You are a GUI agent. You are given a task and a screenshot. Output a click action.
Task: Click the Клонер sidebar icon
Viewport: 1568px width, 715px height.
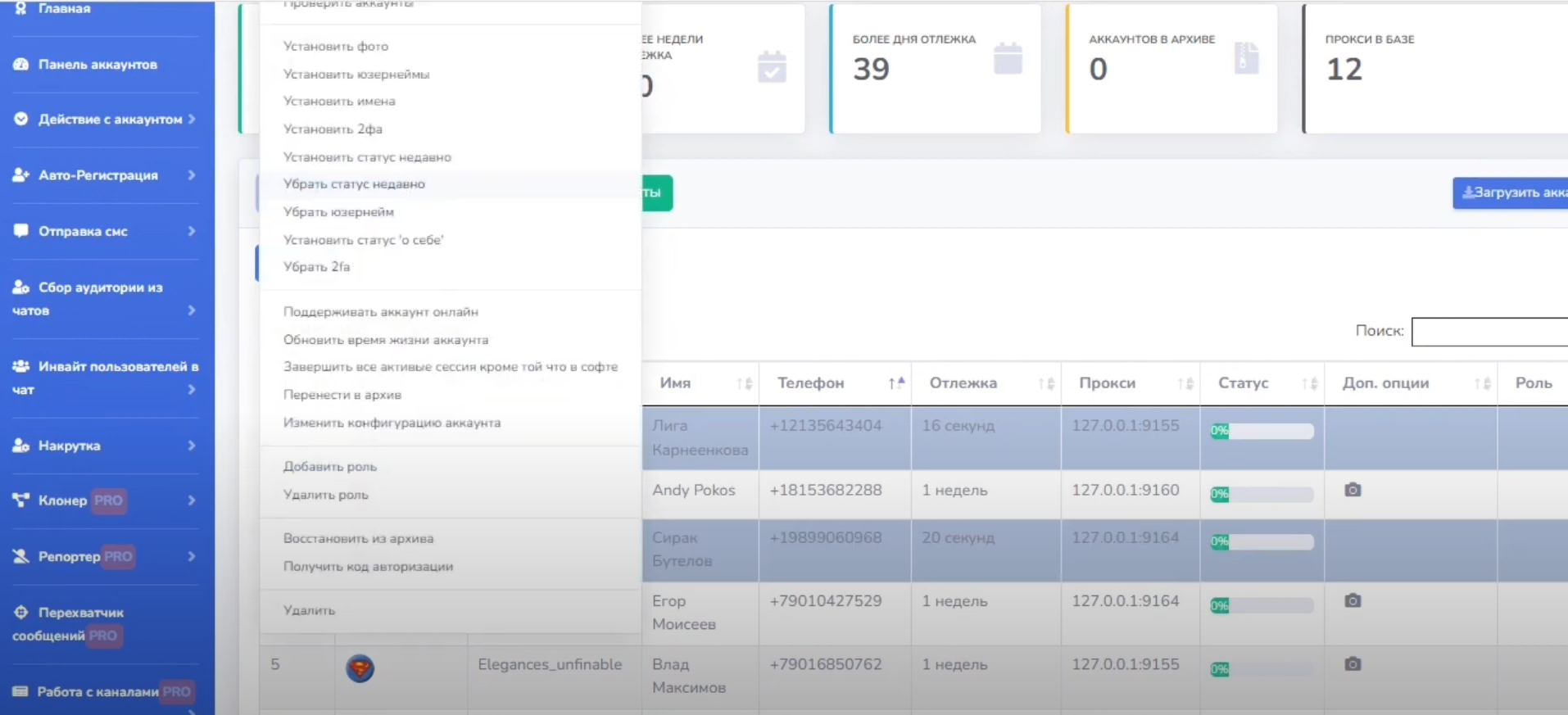tap(20, 500)
